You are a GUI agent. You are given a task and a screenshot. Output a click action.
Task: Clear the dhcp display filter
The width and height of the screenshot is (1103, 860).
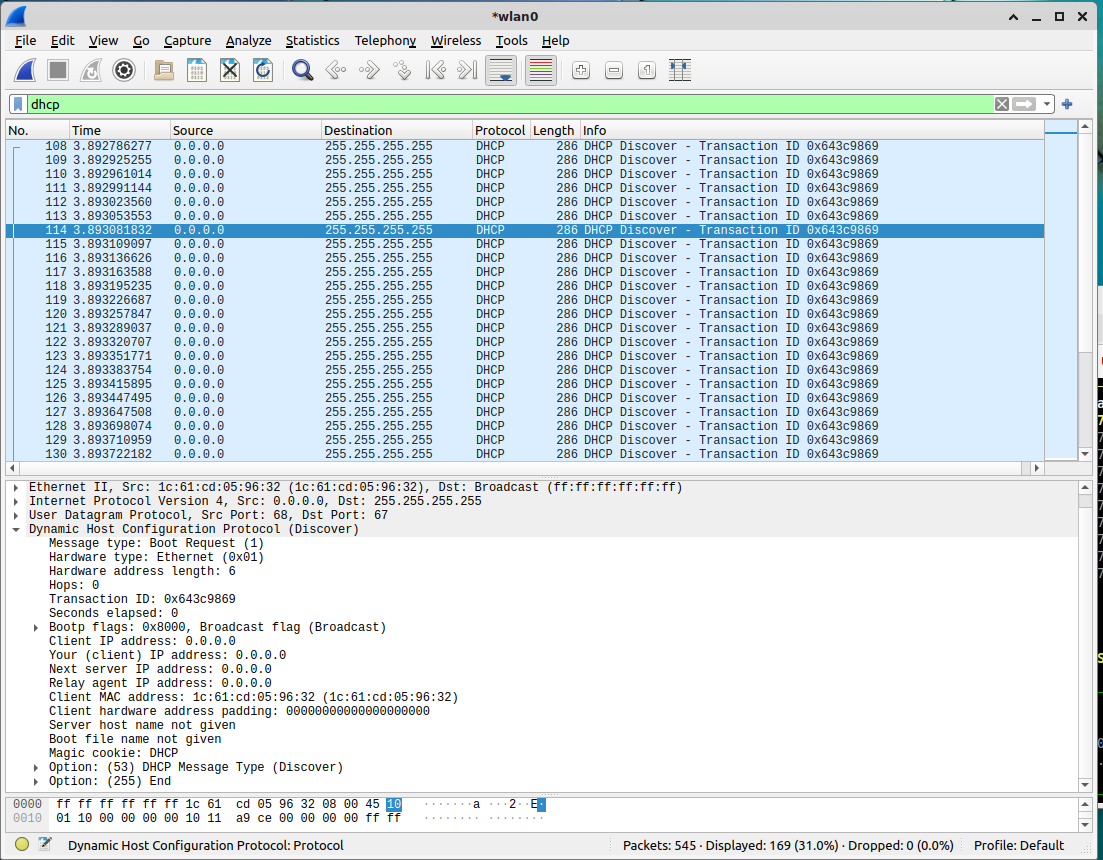click(x=1003, y=103)
